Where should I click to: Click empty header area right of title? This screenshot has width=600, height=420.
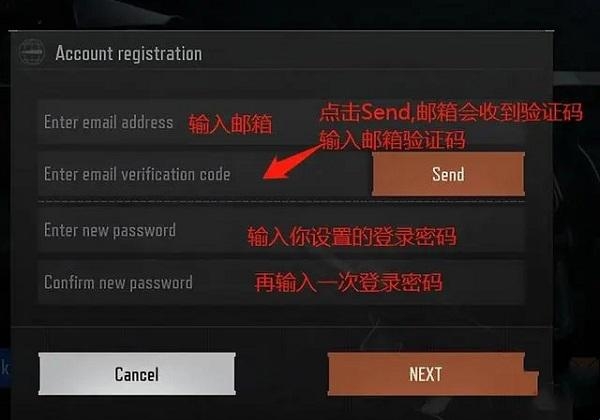click(x=377, y=52)
